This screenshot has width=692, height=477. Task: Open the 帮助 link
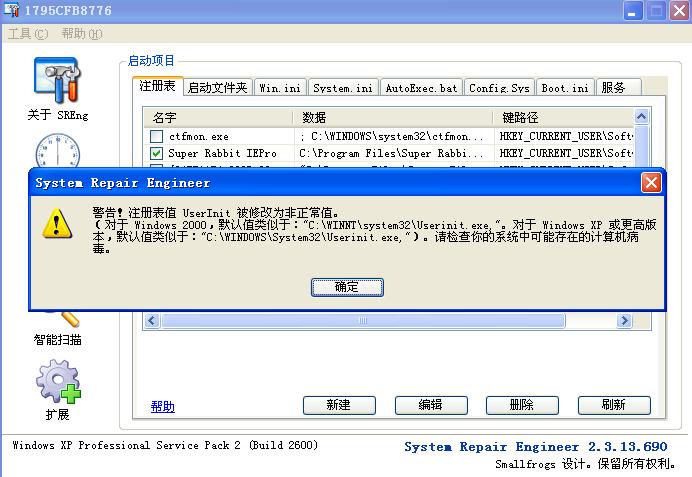163,406
